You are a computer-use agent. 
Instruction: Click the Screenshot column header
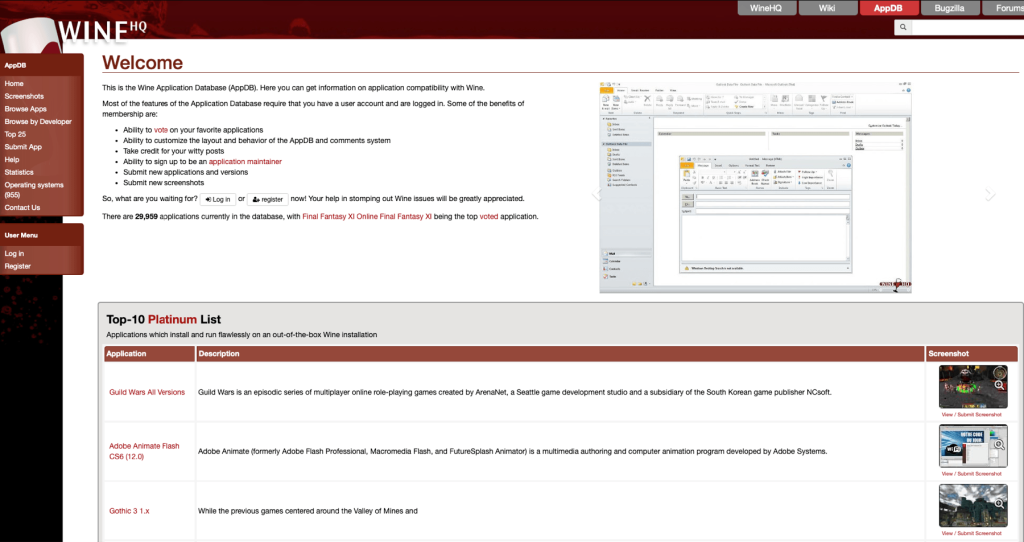[972, 354]
